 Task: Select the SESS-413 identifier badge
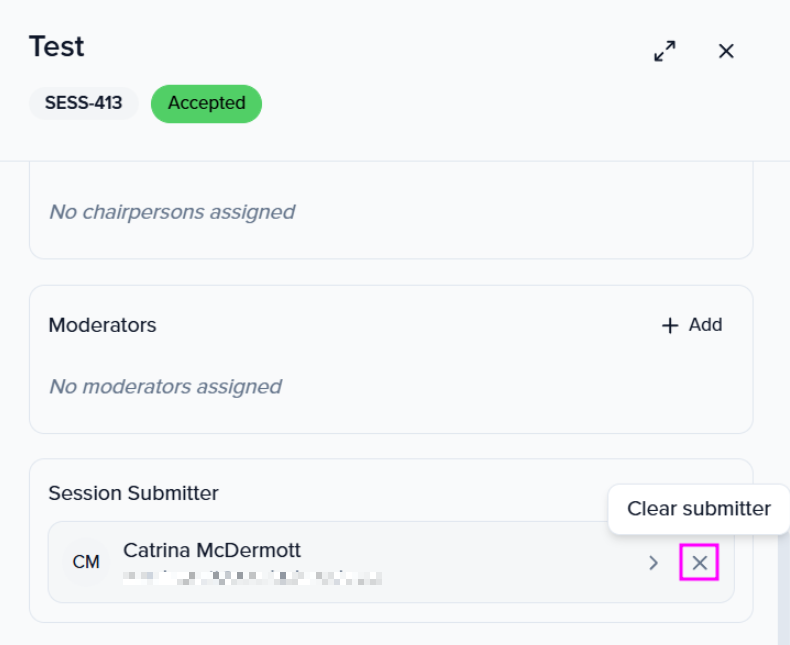coord(83,103)
